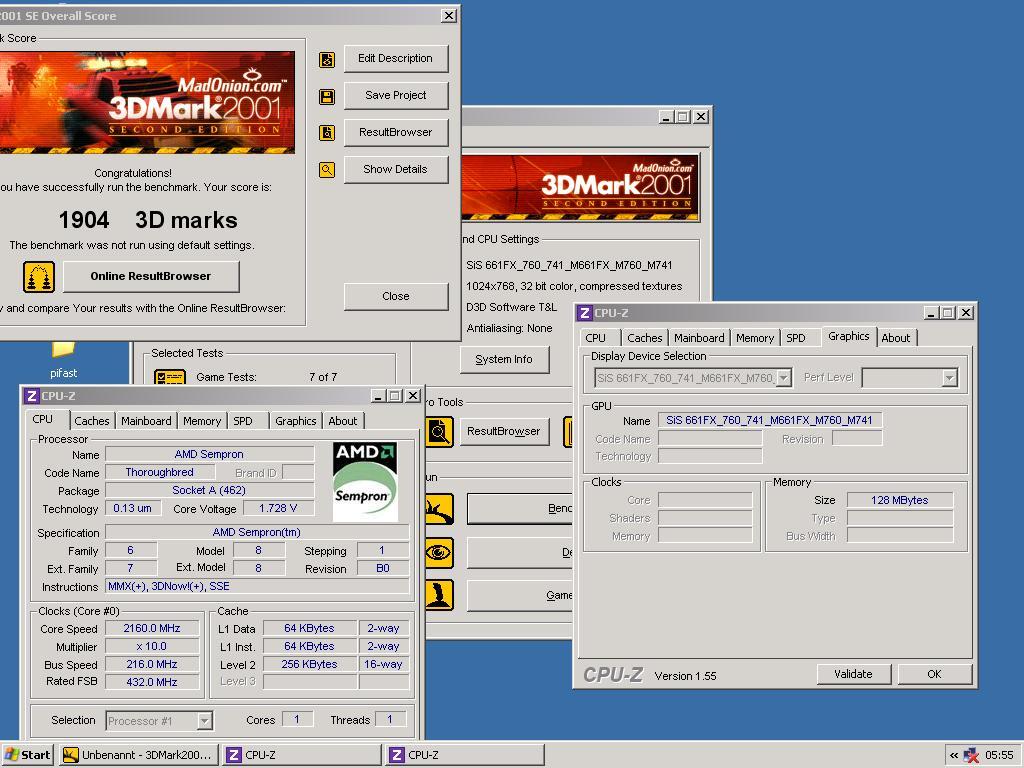
Task: Click the Rated FSB 432.0 MHz value
Action: pos(152,682)
